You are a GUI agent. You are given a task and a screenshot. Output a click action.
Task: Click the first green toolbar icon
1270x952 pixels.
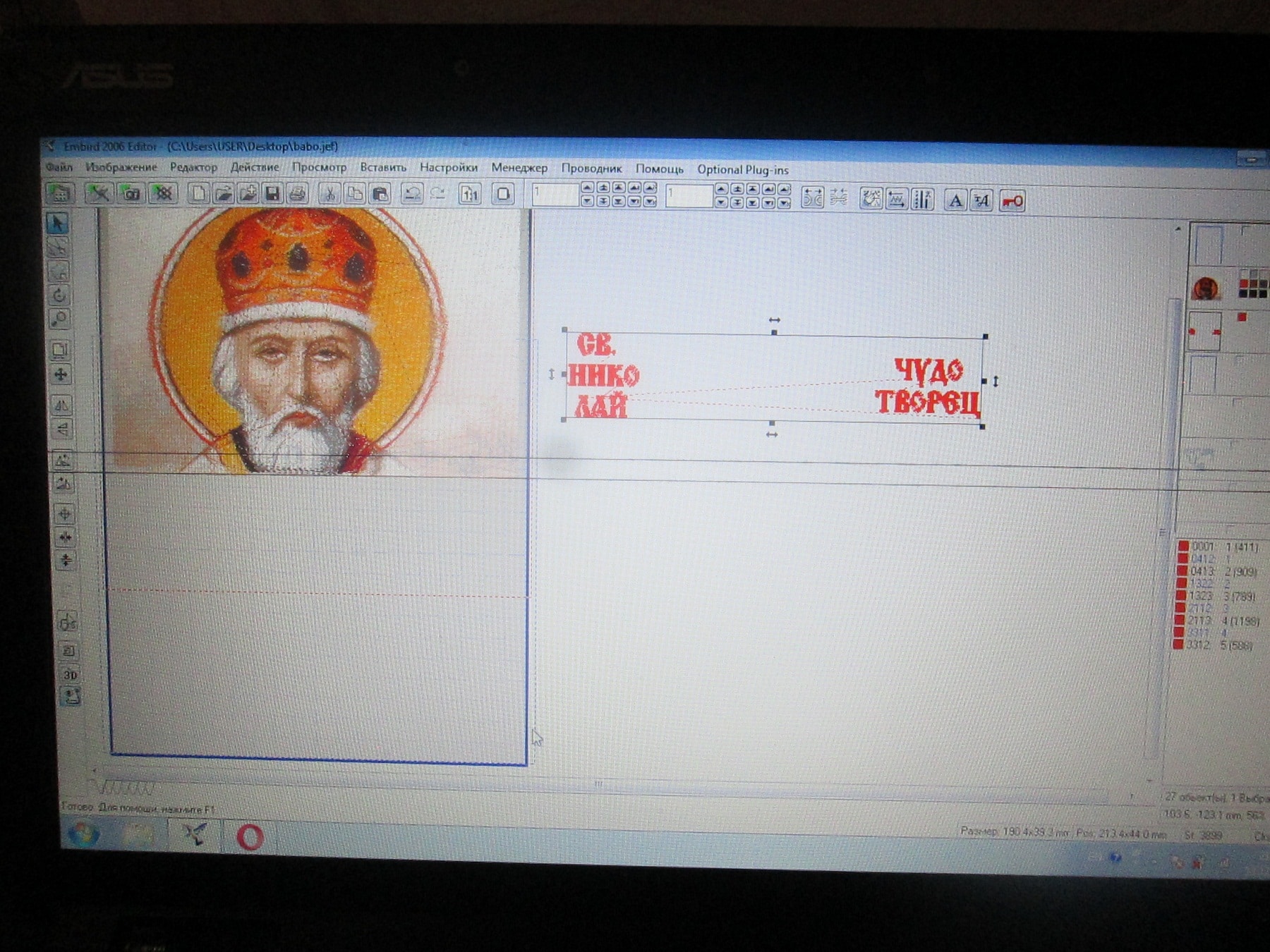pyautogui.click(x=59, y=192)
